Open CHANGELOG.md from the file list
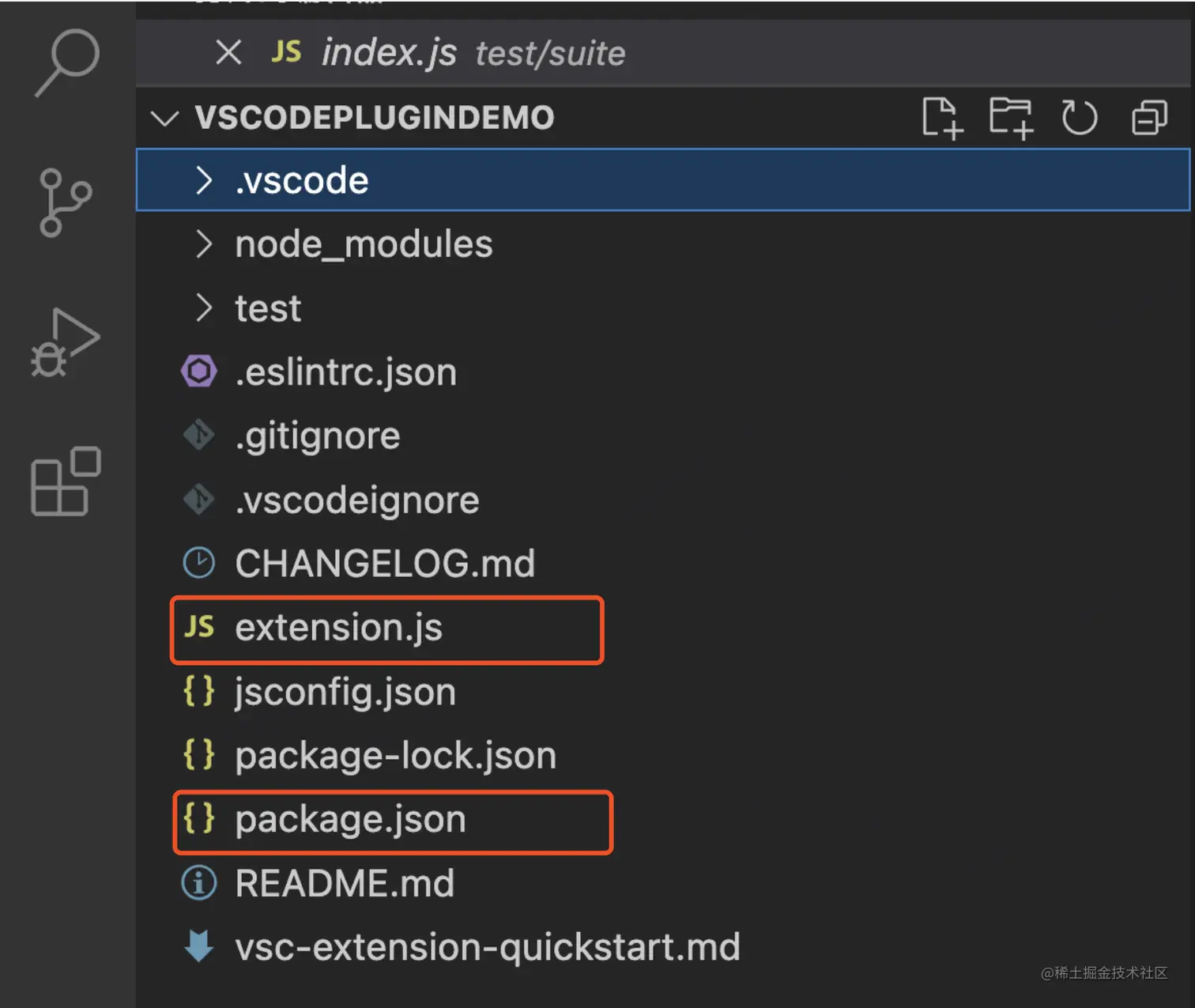Screen dimensions: 1195x1008 pos(384,564)
